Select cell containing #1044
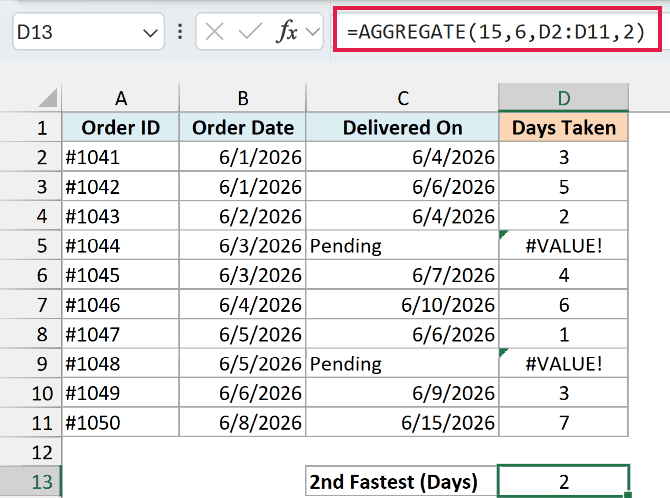This screenshot has height=498, width=670. click(120, 245)
